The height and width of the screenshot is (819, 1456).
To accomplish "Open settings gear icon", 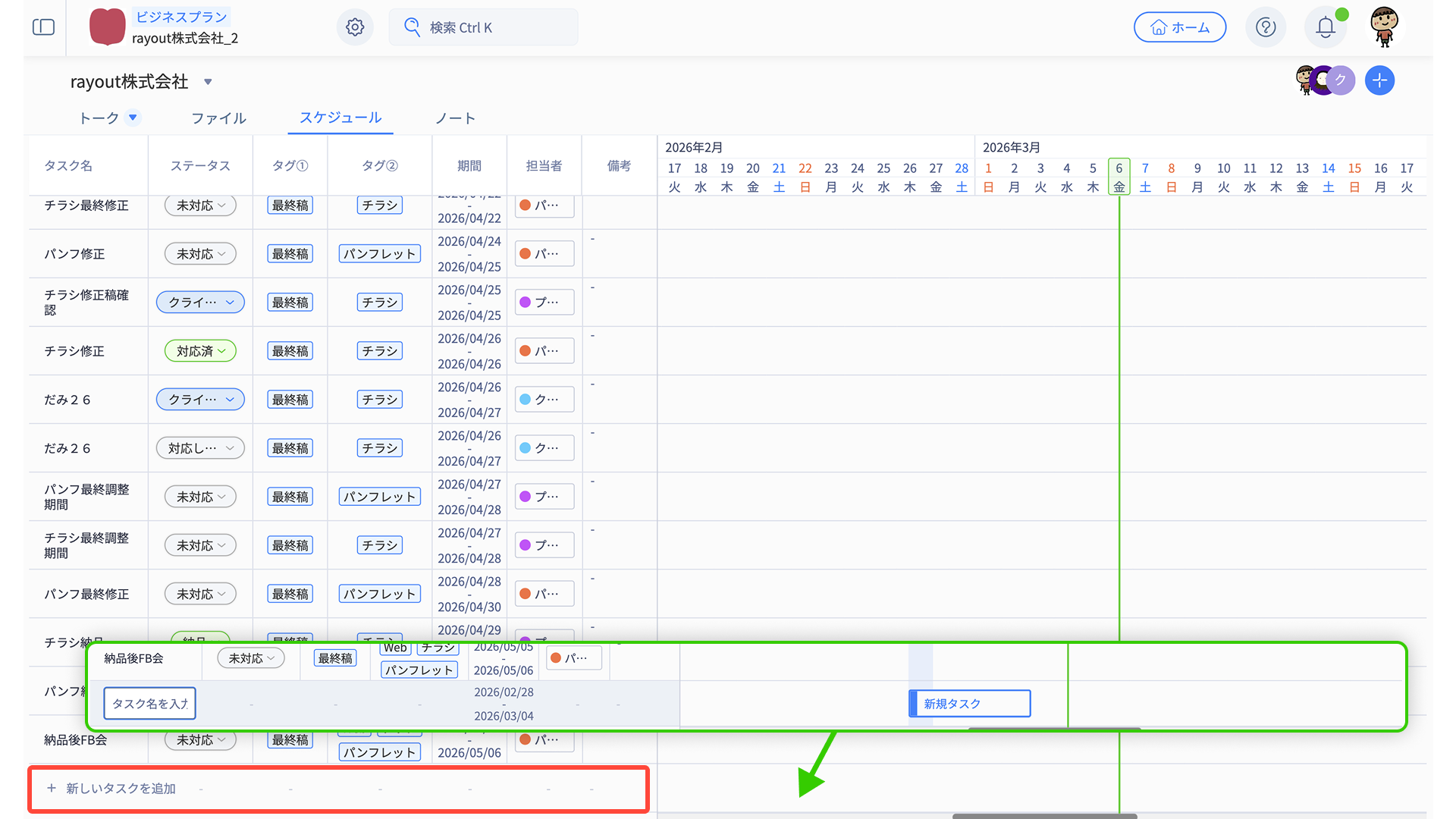I will click(x=355, y=27).
